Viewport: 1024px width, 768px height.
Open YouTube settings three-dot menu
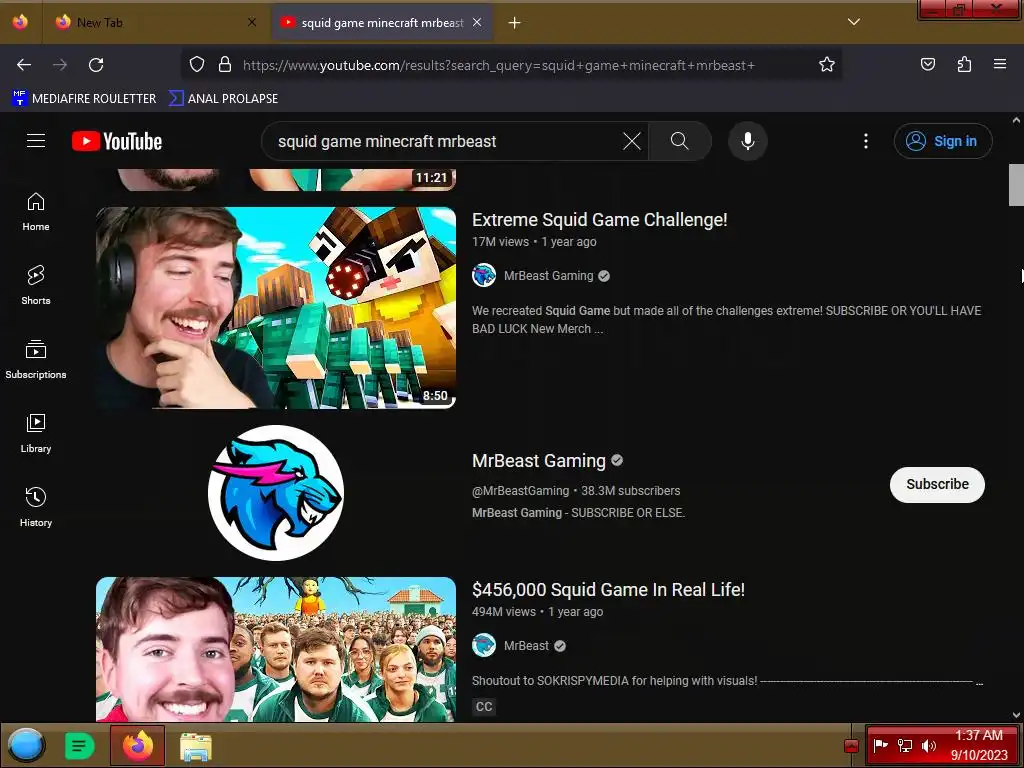pyautogui.click(x=866, y=141)
